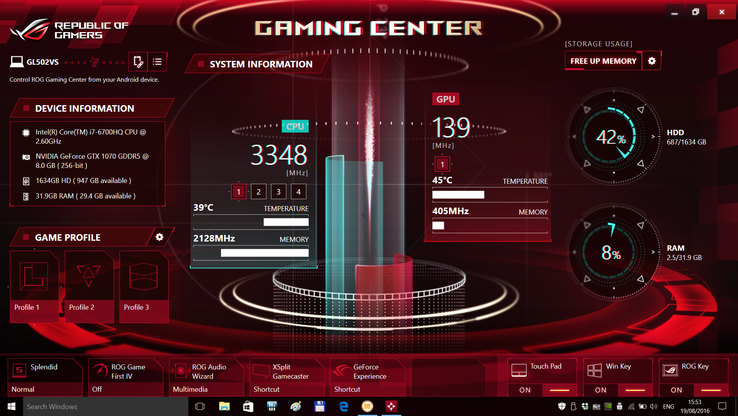738x416 pixels.
Task: Click HDD 687/1634 GB text
Action: point(686,142)
